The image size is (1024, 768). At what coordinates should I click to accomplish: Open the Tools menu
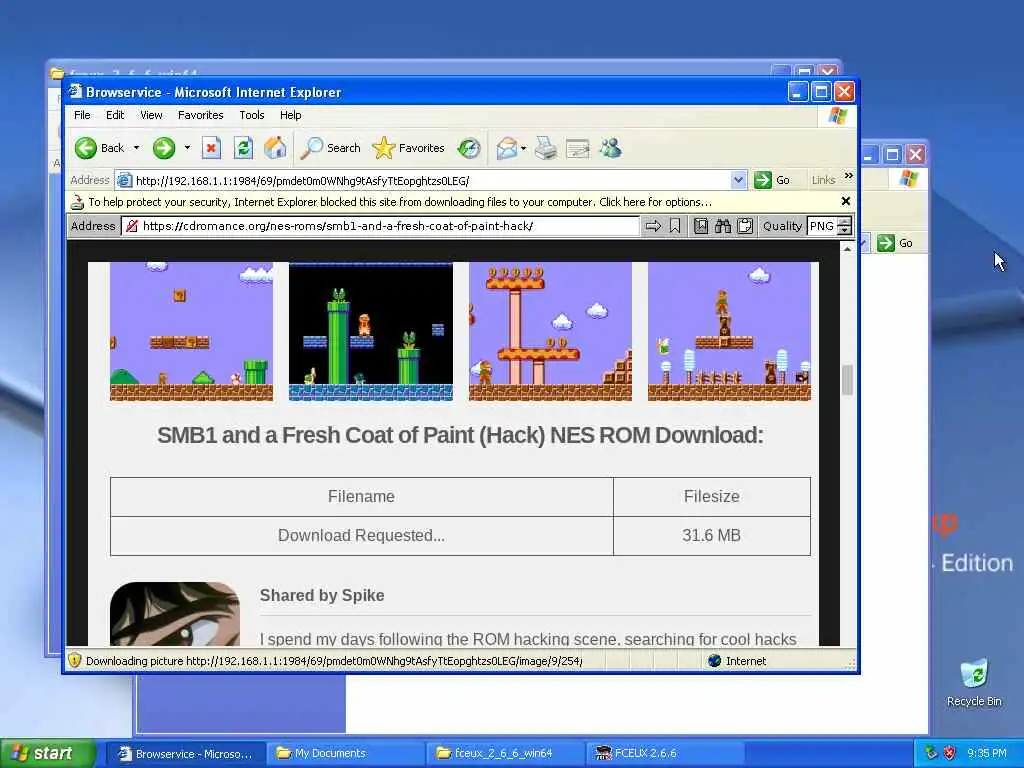[x=251, y=115]
